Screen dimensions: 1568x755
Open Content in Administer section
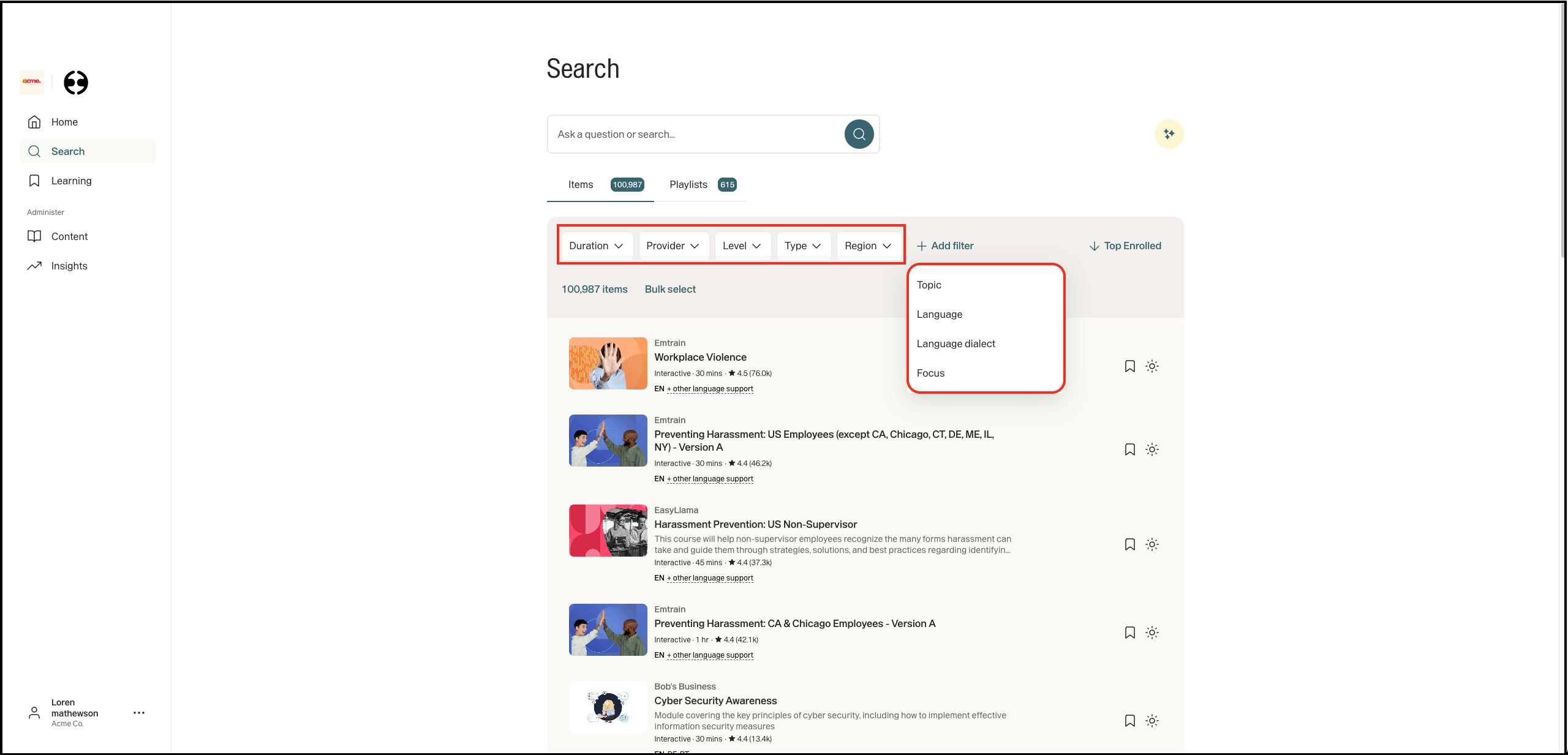click(x=69, y=236)
